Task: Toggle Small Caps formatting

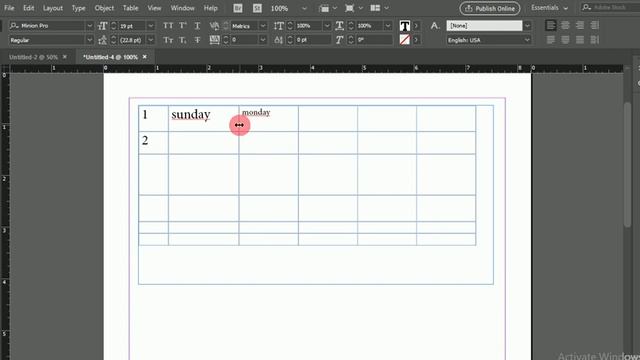Action: coord(168,40)
